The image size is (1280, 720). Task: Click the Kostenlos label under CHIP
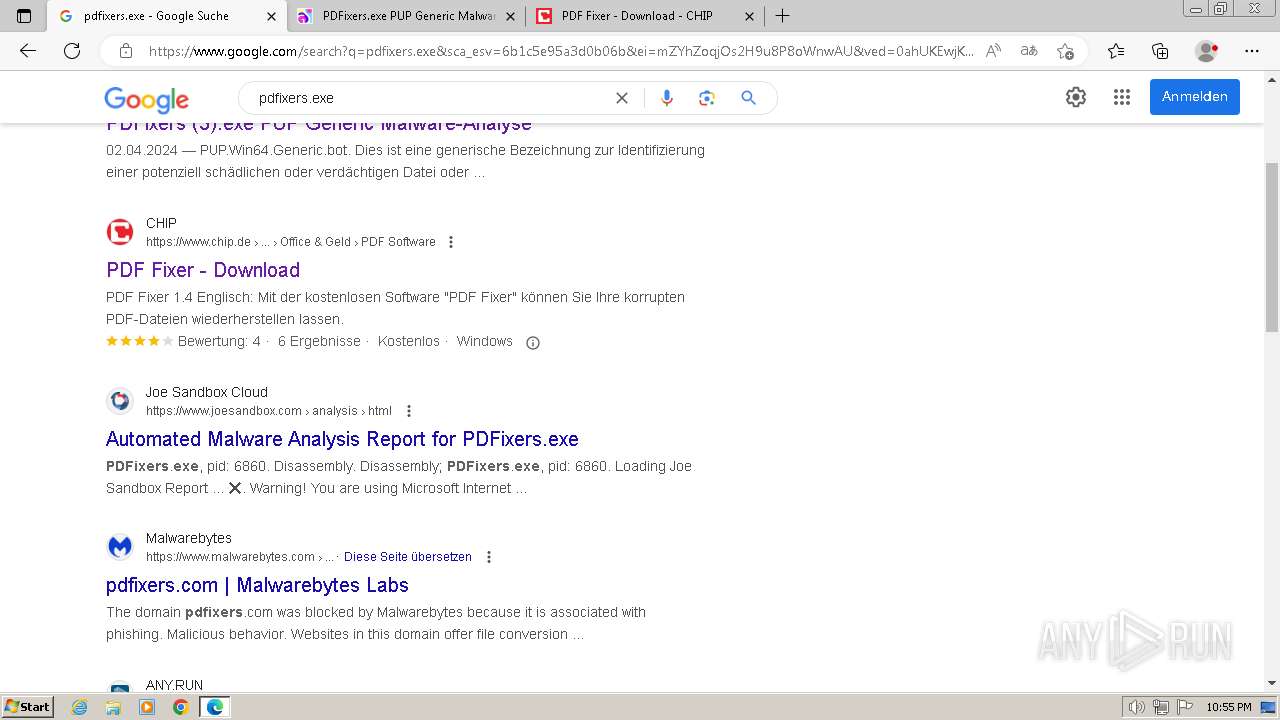click(409, 342)
